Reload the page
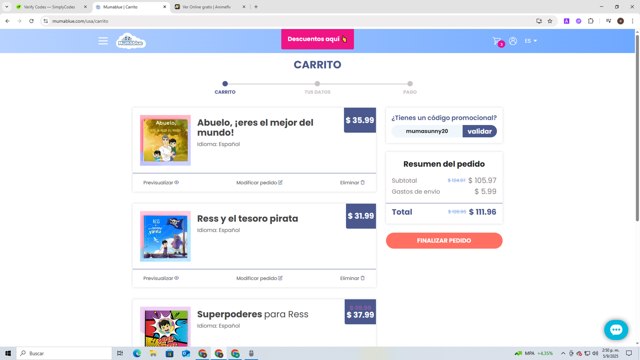640x360 pixels. point(31,21)
